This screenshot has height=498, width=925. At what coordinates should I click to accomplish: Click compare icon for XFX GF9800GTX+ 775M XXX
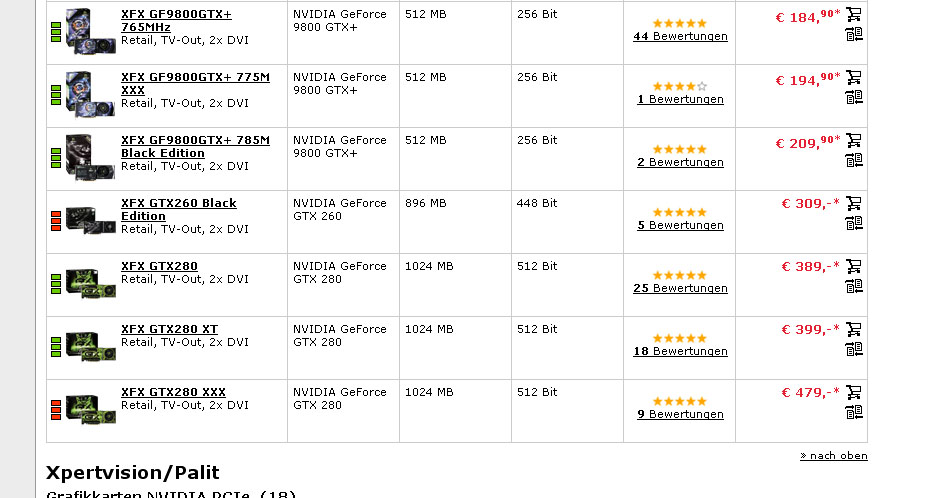[x=854, y=97]
